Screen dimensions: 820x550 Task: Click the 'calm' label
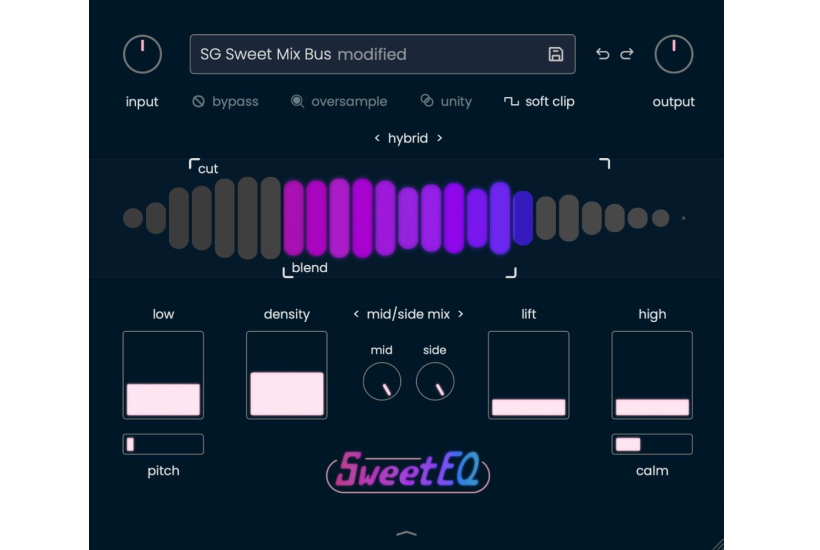coord(652,471)
